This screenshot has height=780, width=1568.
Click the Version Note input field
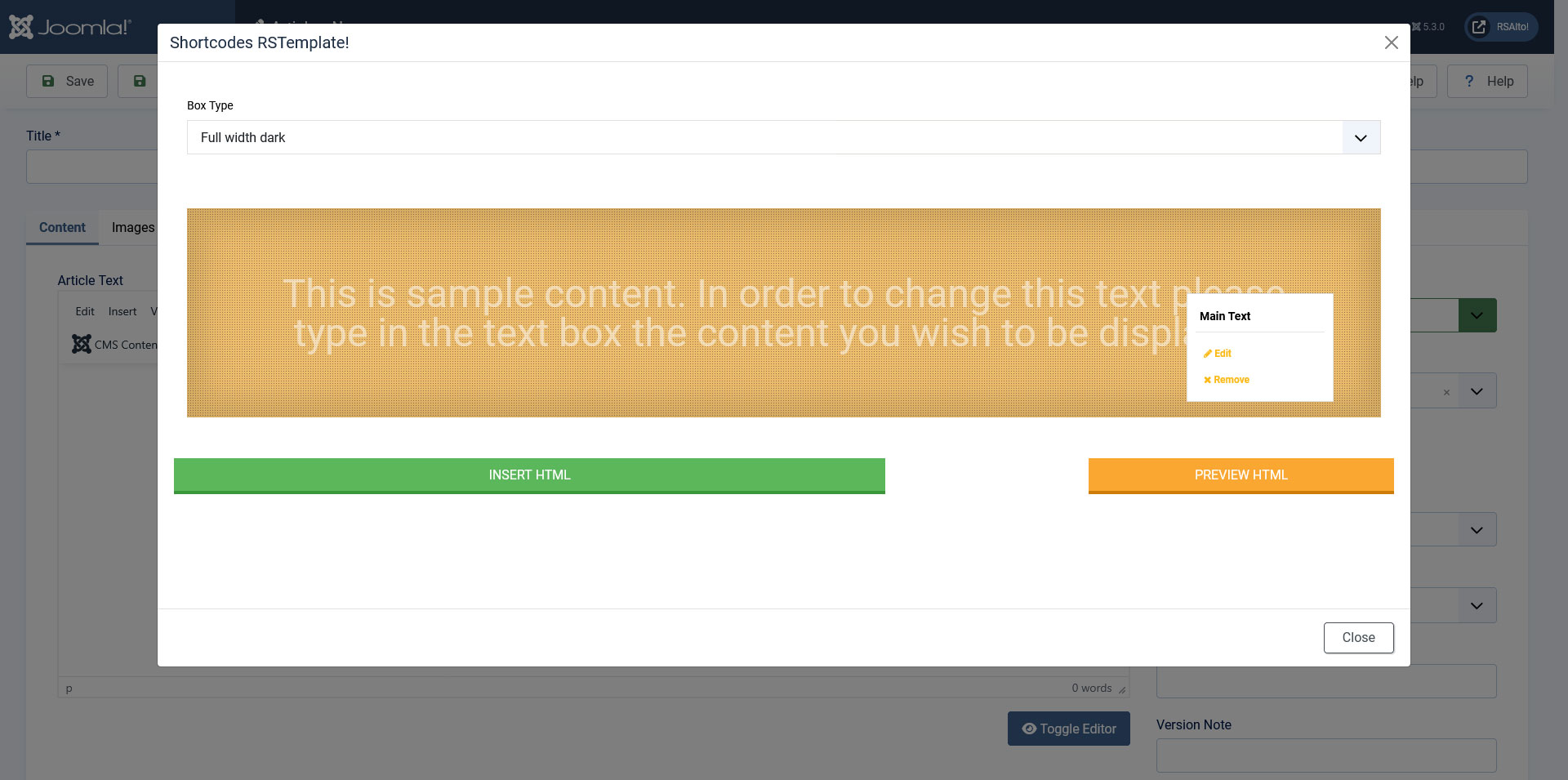pyautogui.click(x=1326, y=755)
